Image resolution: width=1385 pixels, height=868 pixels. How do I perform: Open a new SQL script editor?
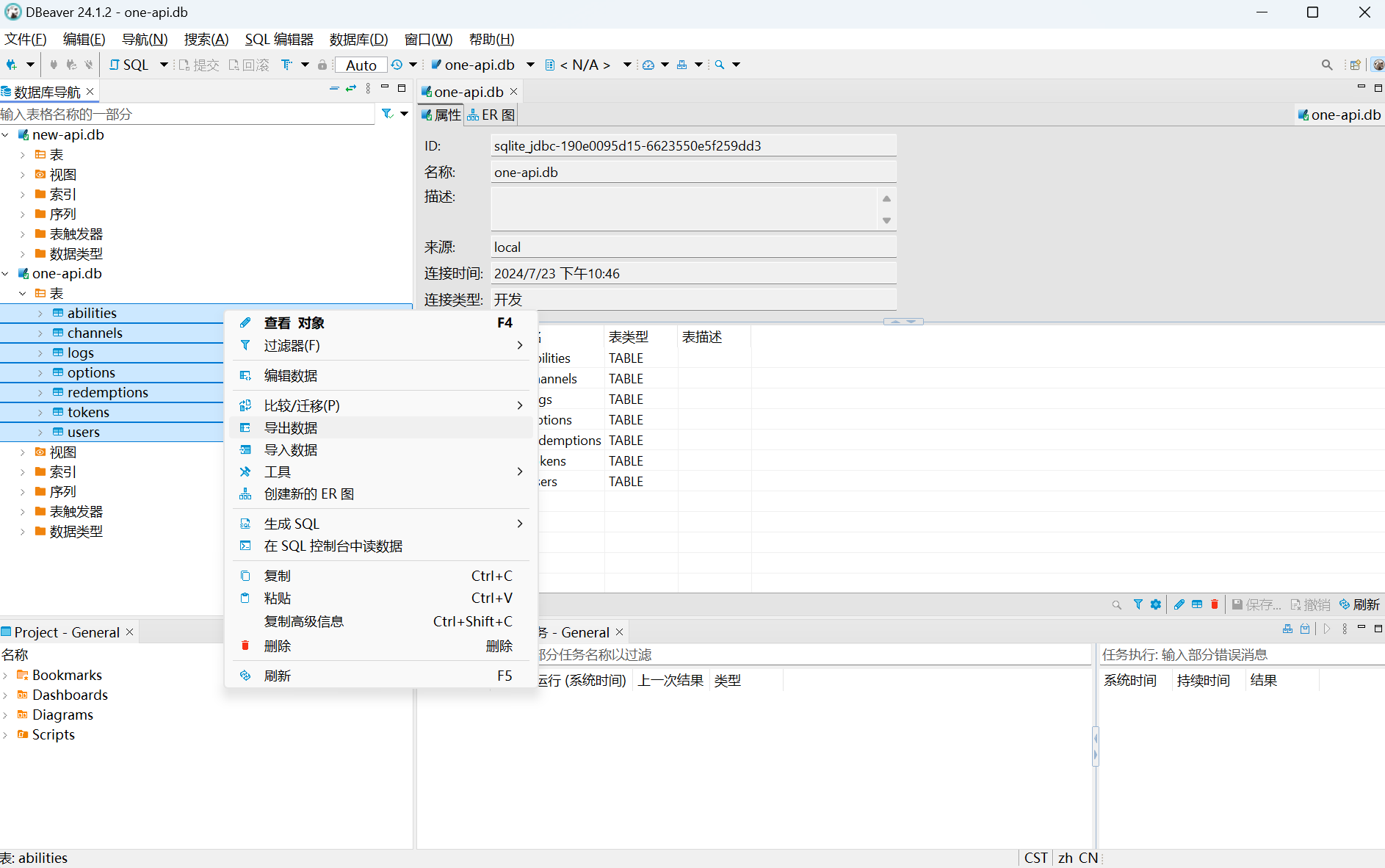(129, 65)
